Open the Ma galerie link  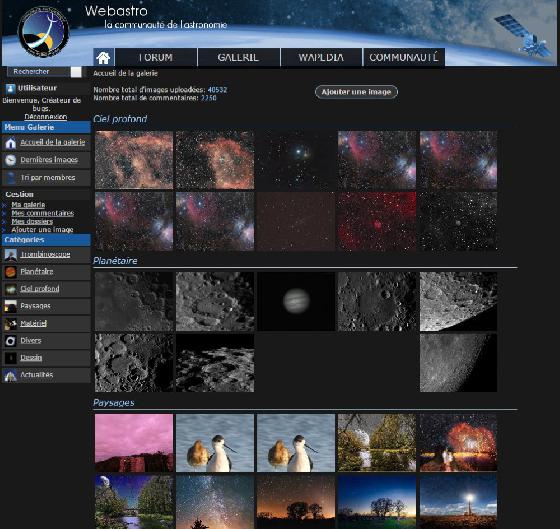28,204
